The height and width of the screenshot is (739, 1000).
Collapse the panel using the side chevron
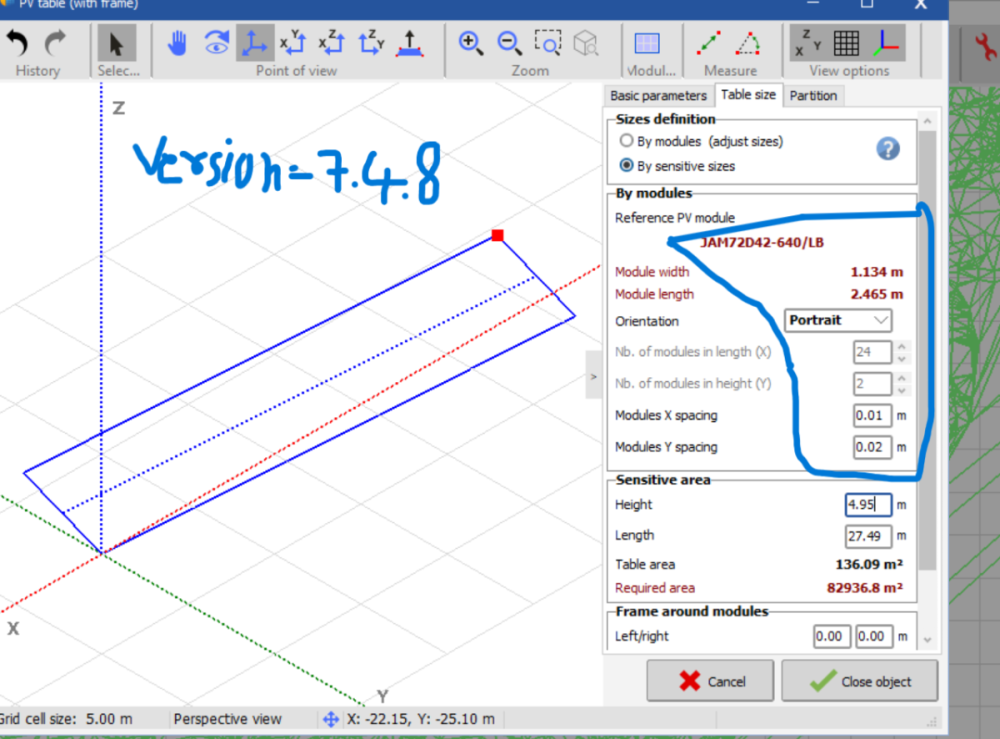[x=593, y=376]
